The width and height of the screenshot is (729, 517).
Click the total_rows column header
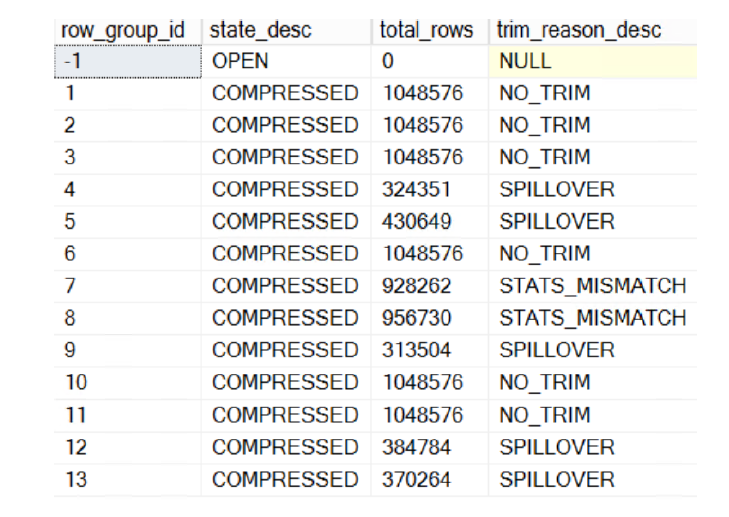tap(430, 31)
